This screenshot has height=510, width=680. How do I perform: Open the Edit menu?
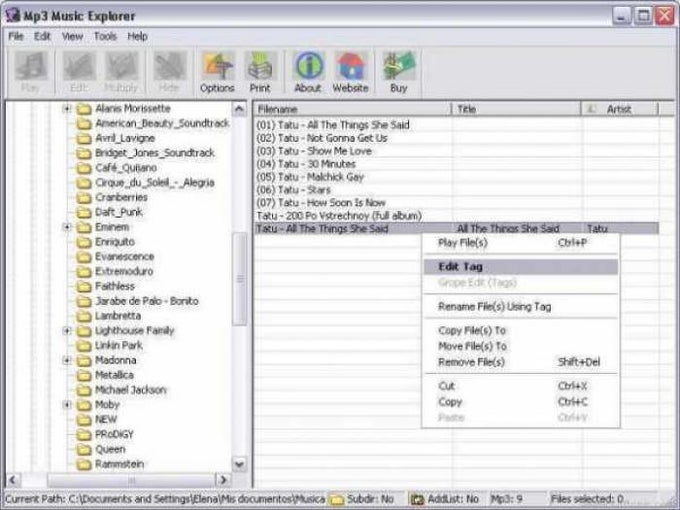point(42,36)
